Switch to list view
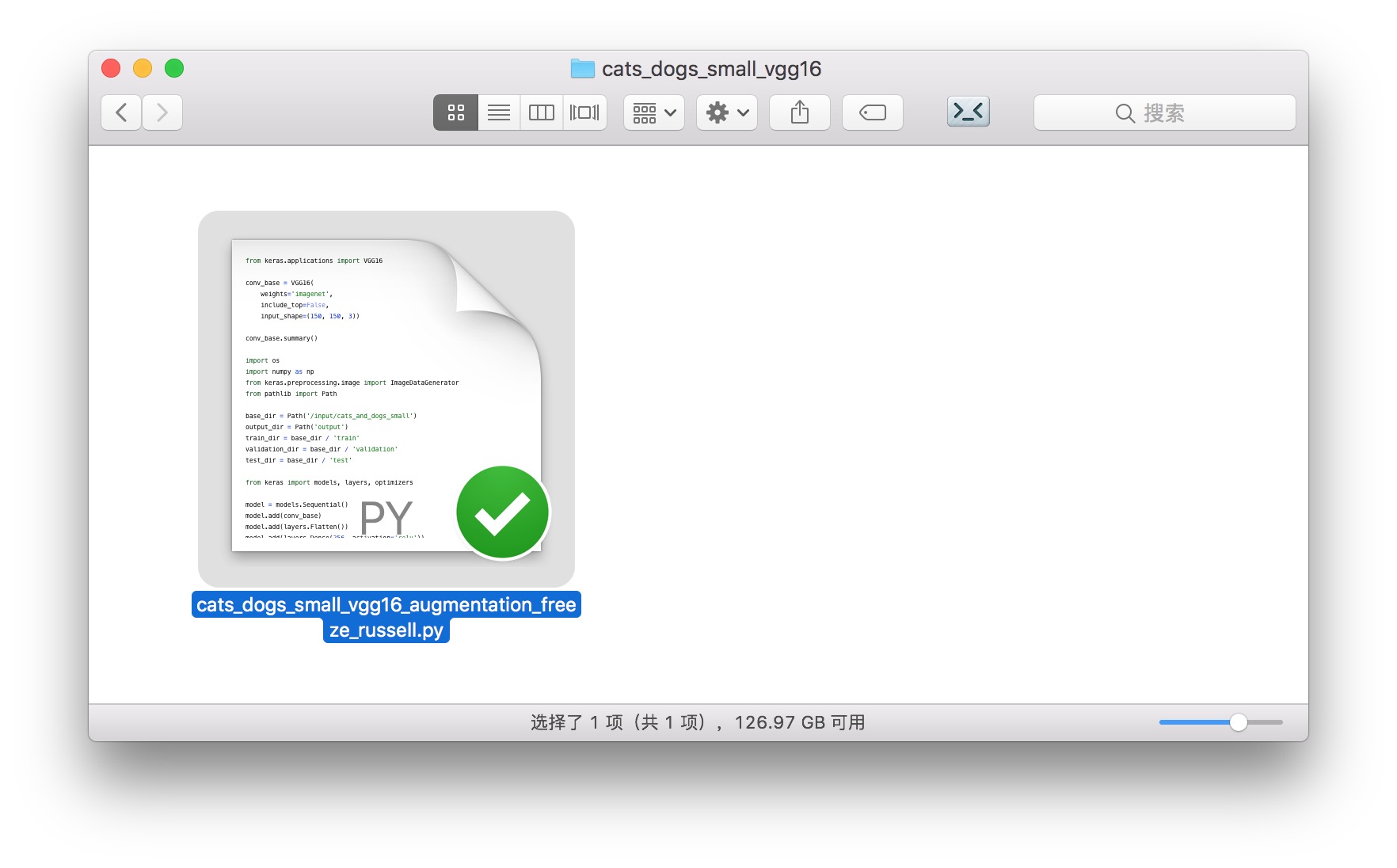This screenshot has height=868, width=1397. click(499, 112)
